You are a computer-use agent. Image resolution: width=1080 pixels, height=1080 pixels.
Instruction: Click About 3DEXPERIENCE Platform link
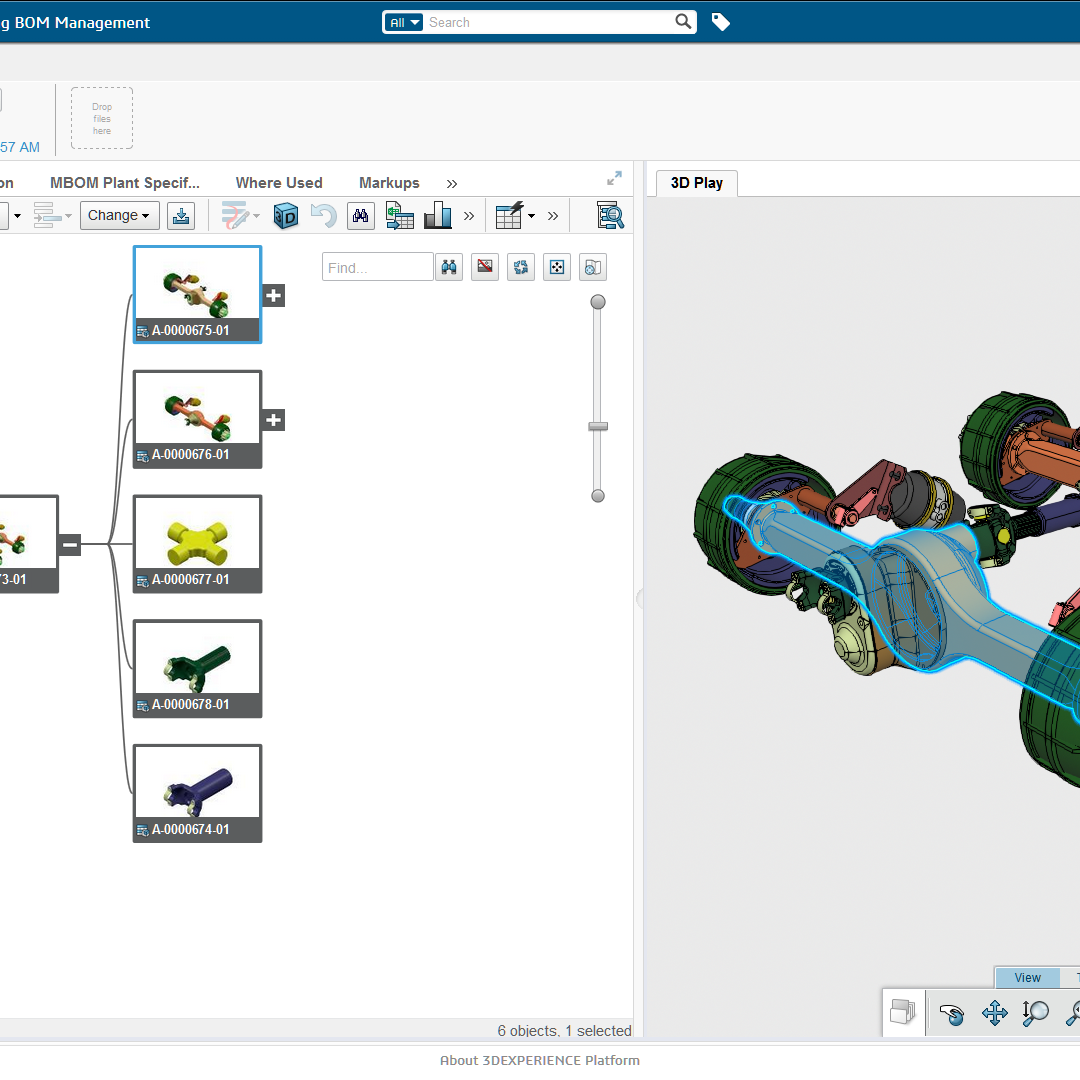pyautogui.click(x=540, y=1060)
